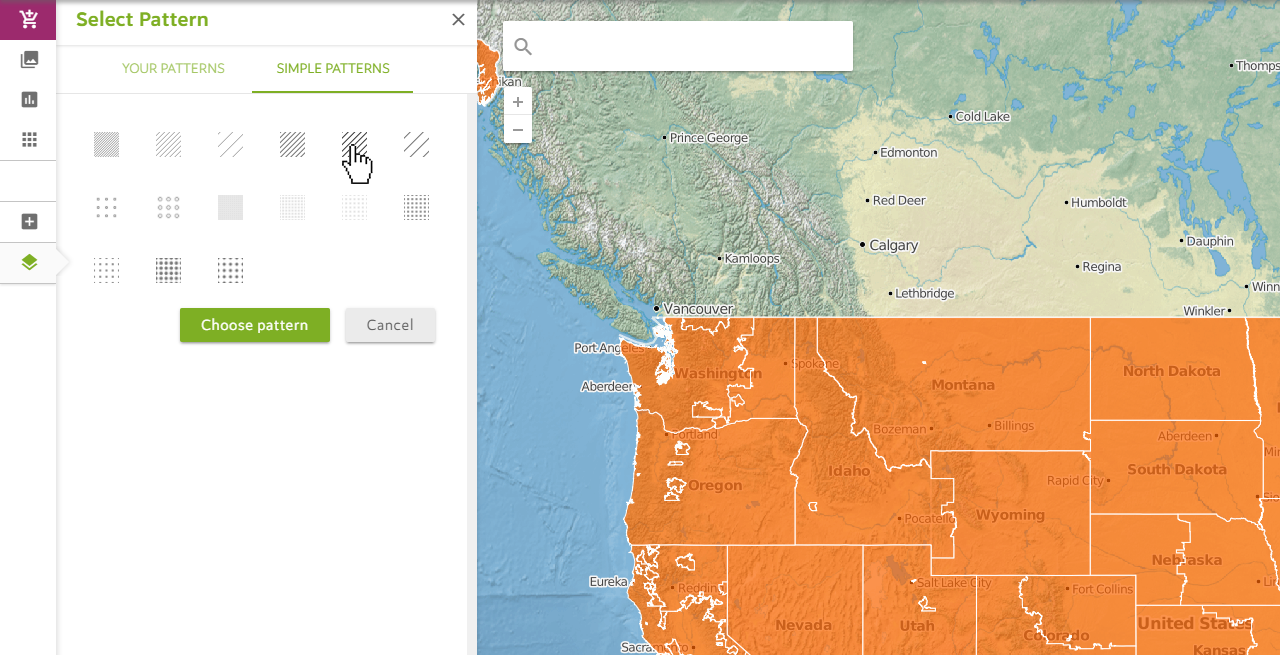The width and height of the screenshot is (1280, 655).
Task: Select the solid light gray pattern
Action: [230, 207]
